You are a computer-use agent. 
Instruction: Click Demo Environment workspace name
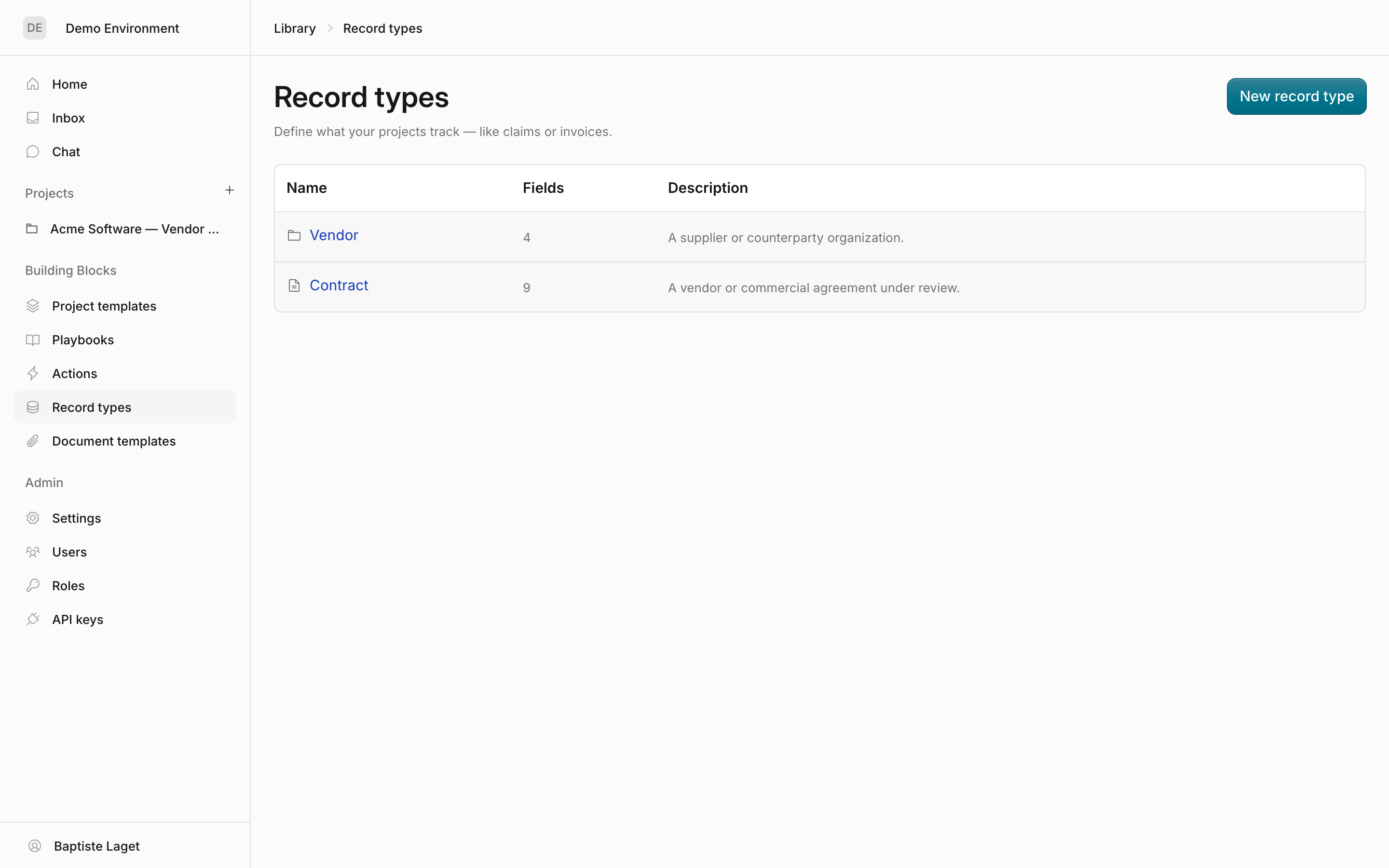[122, 28]
